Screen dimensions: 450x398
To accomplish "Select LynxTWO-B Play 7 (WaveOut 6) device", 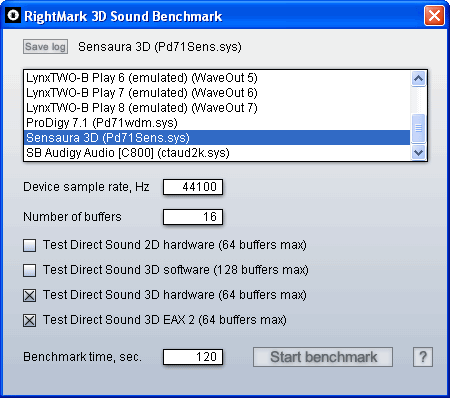I will tap(217, 93).
